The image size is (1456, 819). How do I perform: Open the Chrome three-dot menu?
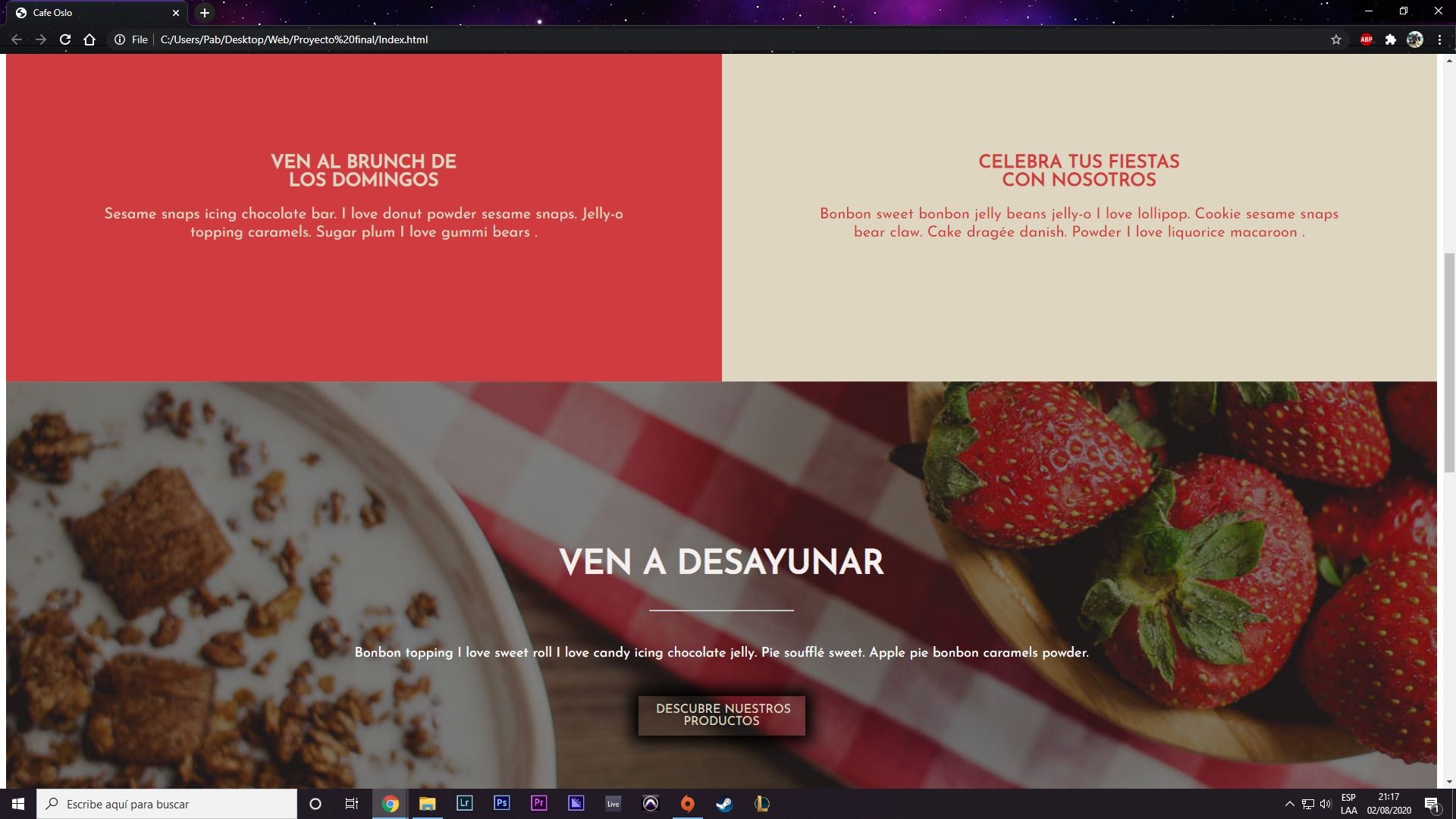click(1439, 39)
